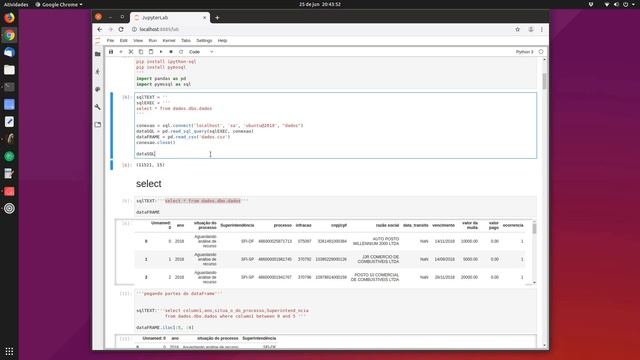
Task: Open the Chrome three-dot menu
Action: pyautogui.click(x=542, y=29)
